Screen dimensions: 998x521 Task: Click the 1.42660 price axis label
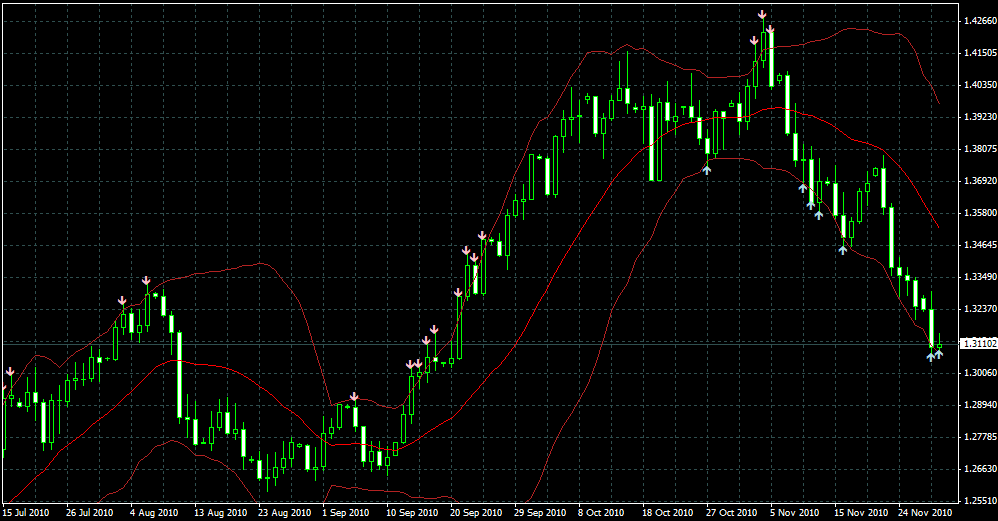tap(977, 21)
